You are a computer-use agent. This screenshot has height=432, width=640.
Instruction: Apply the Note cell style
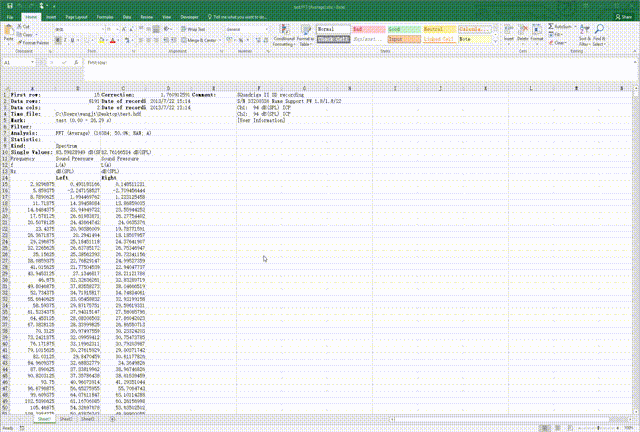[474, 39]
